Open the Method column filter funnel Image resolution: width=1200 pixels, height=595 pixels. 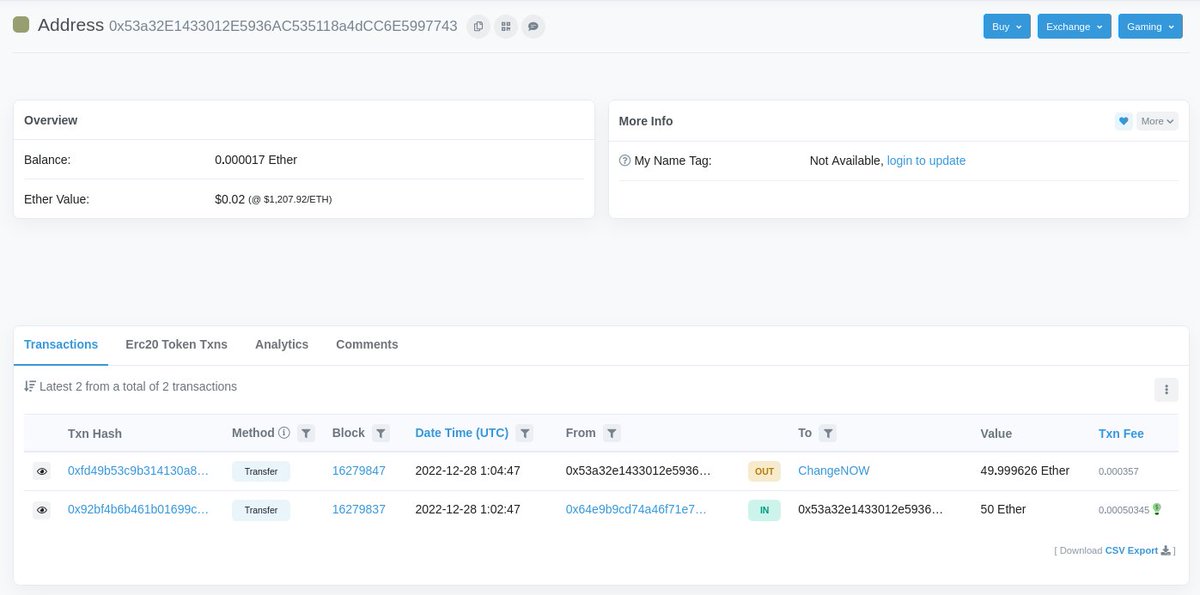click(x=305, y=432)
